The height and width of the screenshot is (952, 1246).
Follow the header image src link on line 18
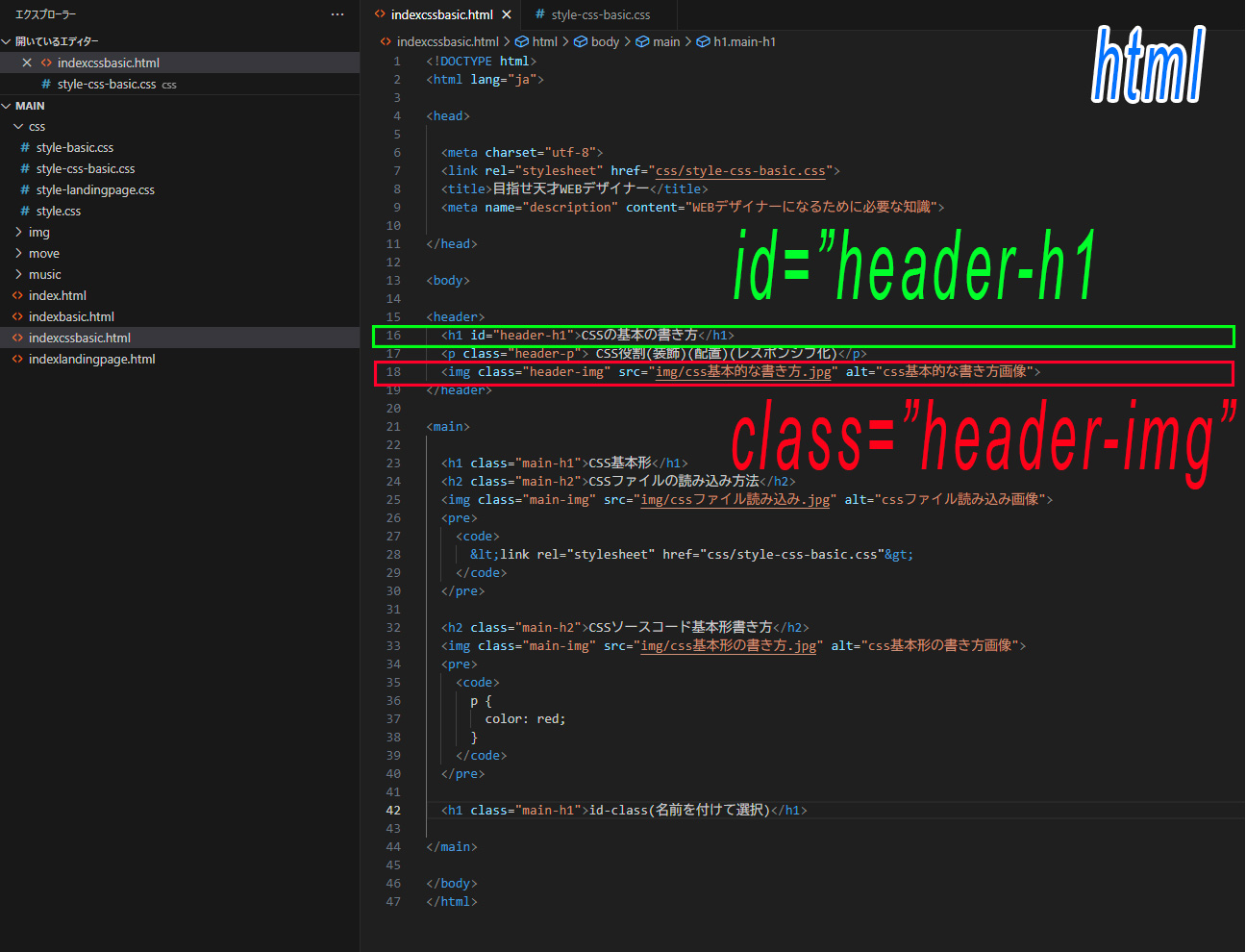(743, 372)
